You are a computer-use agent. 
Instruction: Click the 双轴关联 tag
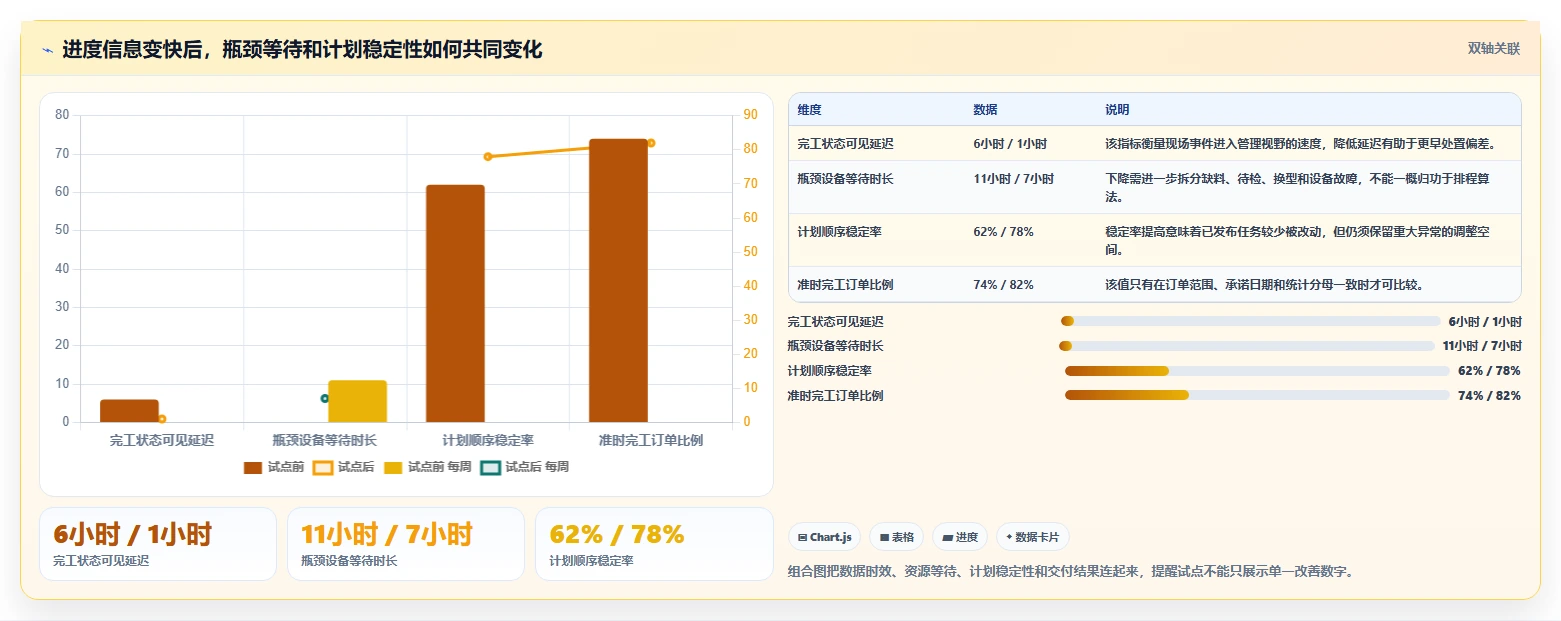coord(1493,49)
